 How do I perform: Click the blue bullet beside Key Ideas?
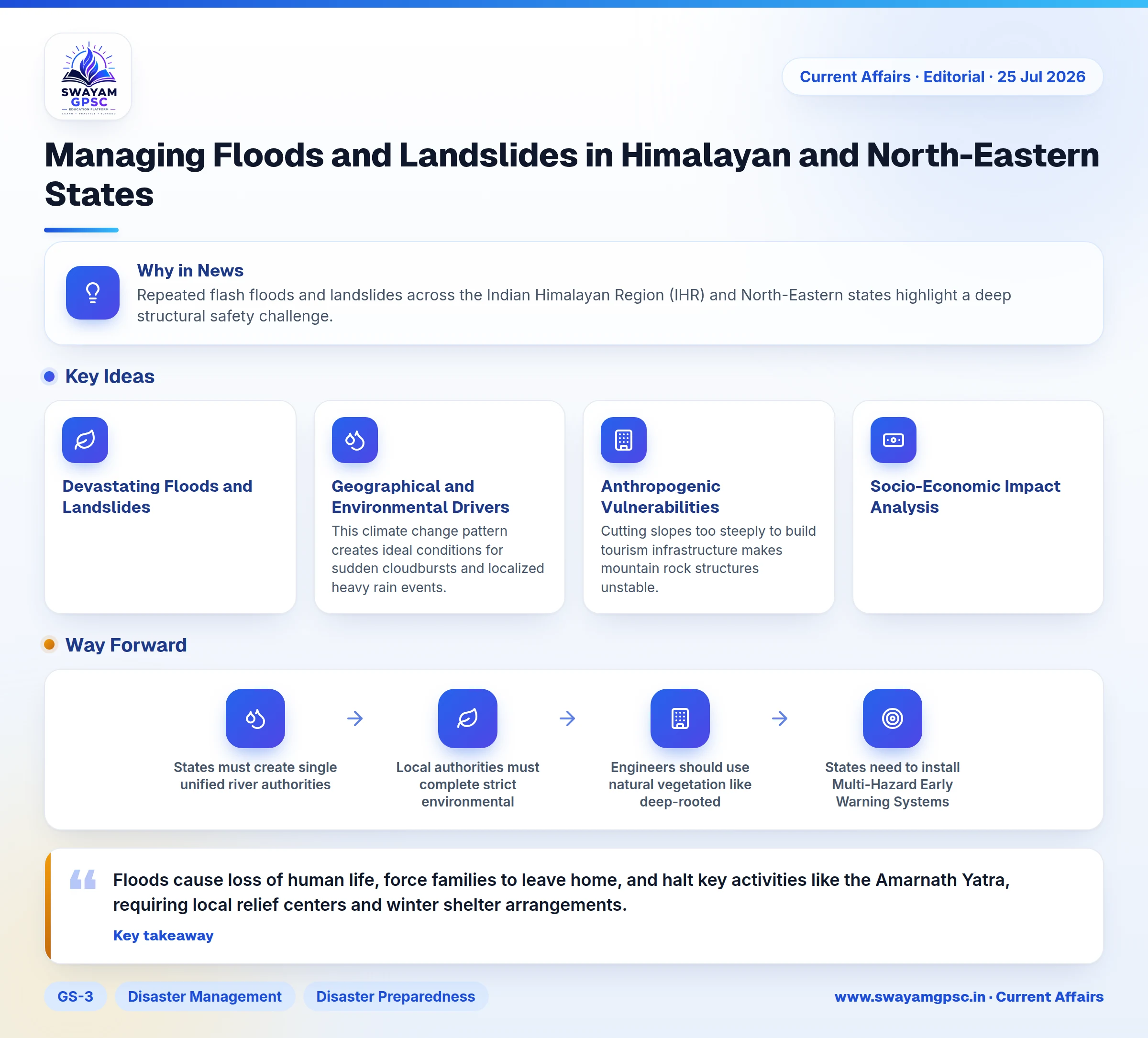click(50, 376)
